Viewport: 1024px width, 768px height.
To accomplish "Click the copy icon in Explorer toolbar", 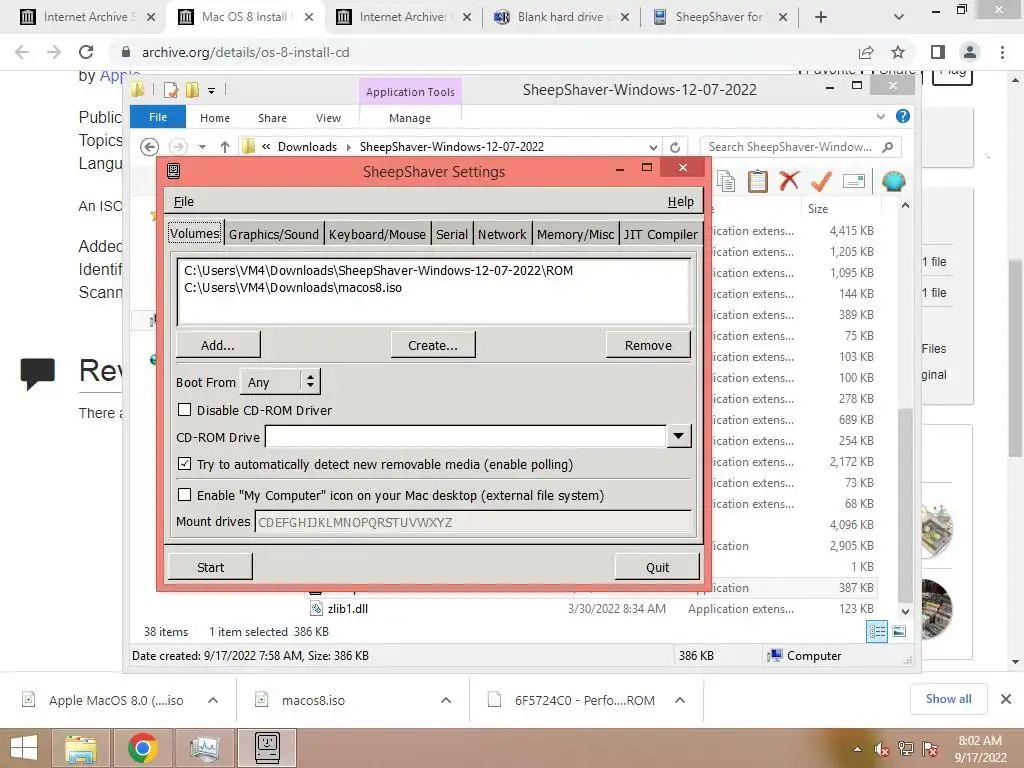I will (x=726, y=181).
